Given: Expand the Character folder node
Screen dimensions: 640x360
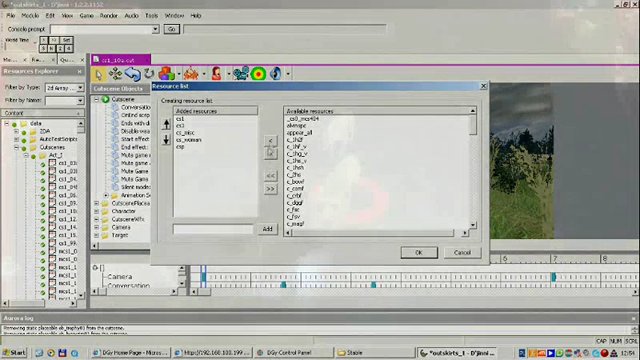Looking at the screenshot, I should [96, 211].
